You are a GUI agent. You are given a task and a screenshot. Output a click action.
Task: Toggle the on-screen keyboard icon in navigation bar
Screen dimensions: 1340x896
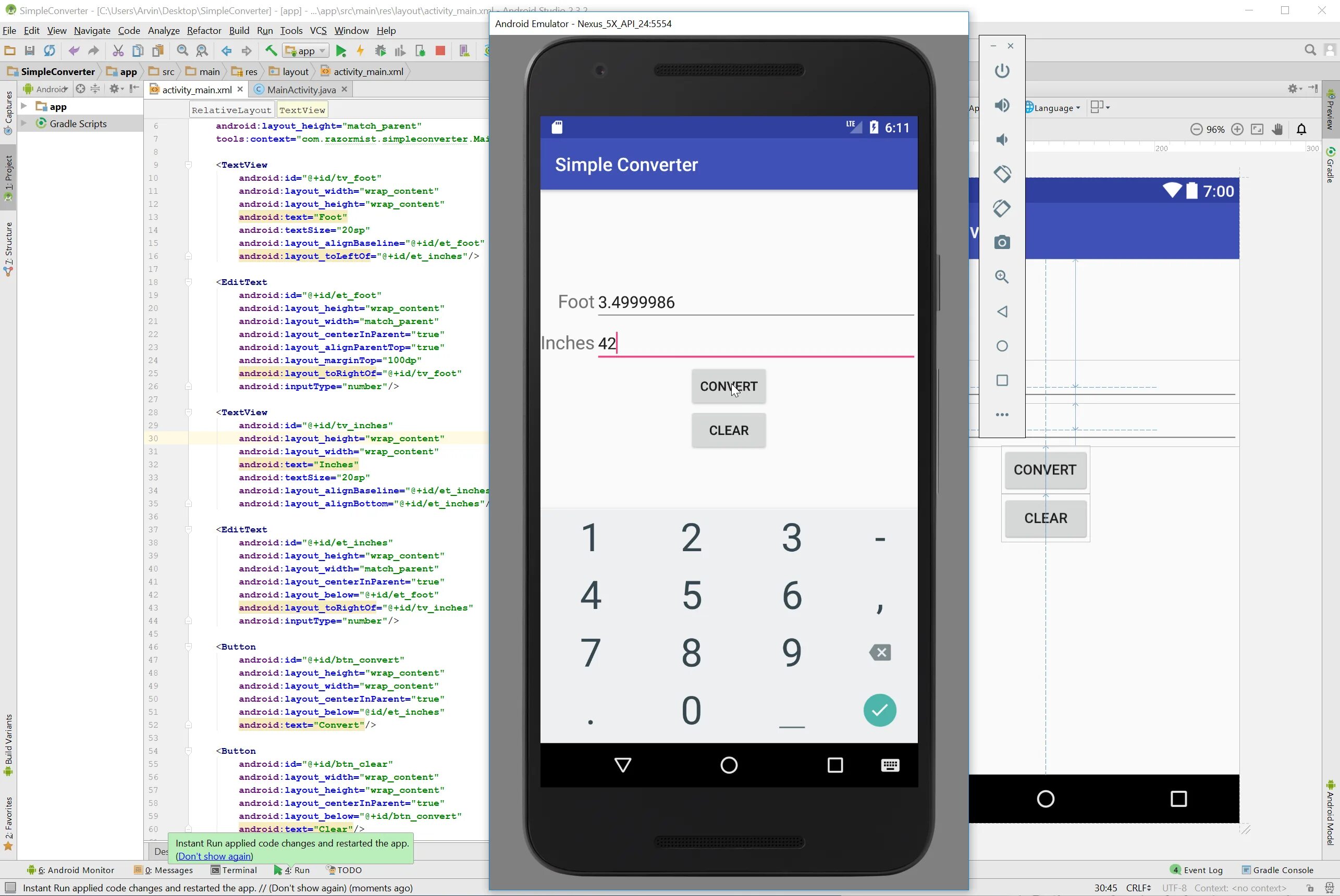pos(890,765)
